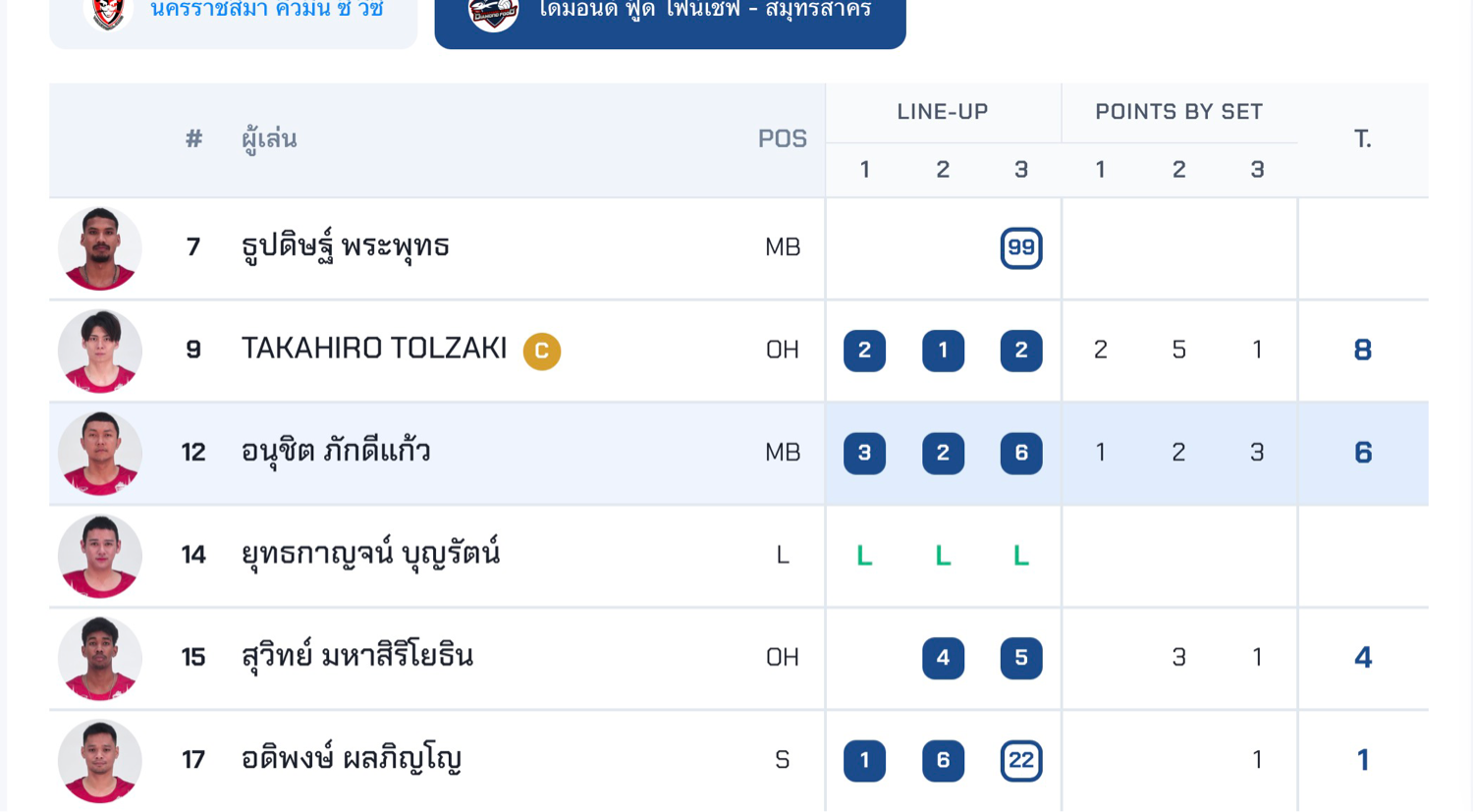The image size is (1473, 812).
Task: Open player TAKAHIRO TOLZAKI name link
Action: [x=374, y=349]
